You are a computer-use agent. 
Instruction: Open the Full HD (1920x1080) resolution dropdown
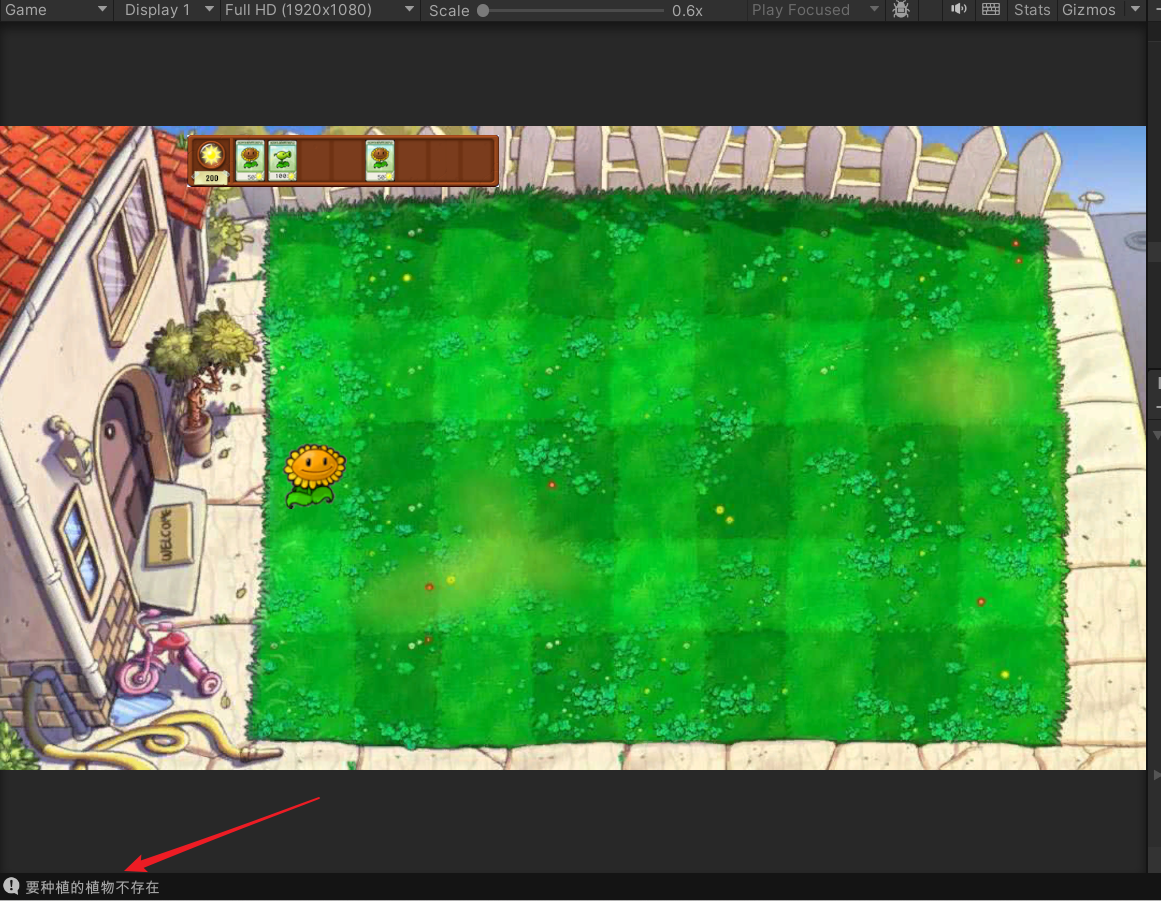[x=318, y=10]
